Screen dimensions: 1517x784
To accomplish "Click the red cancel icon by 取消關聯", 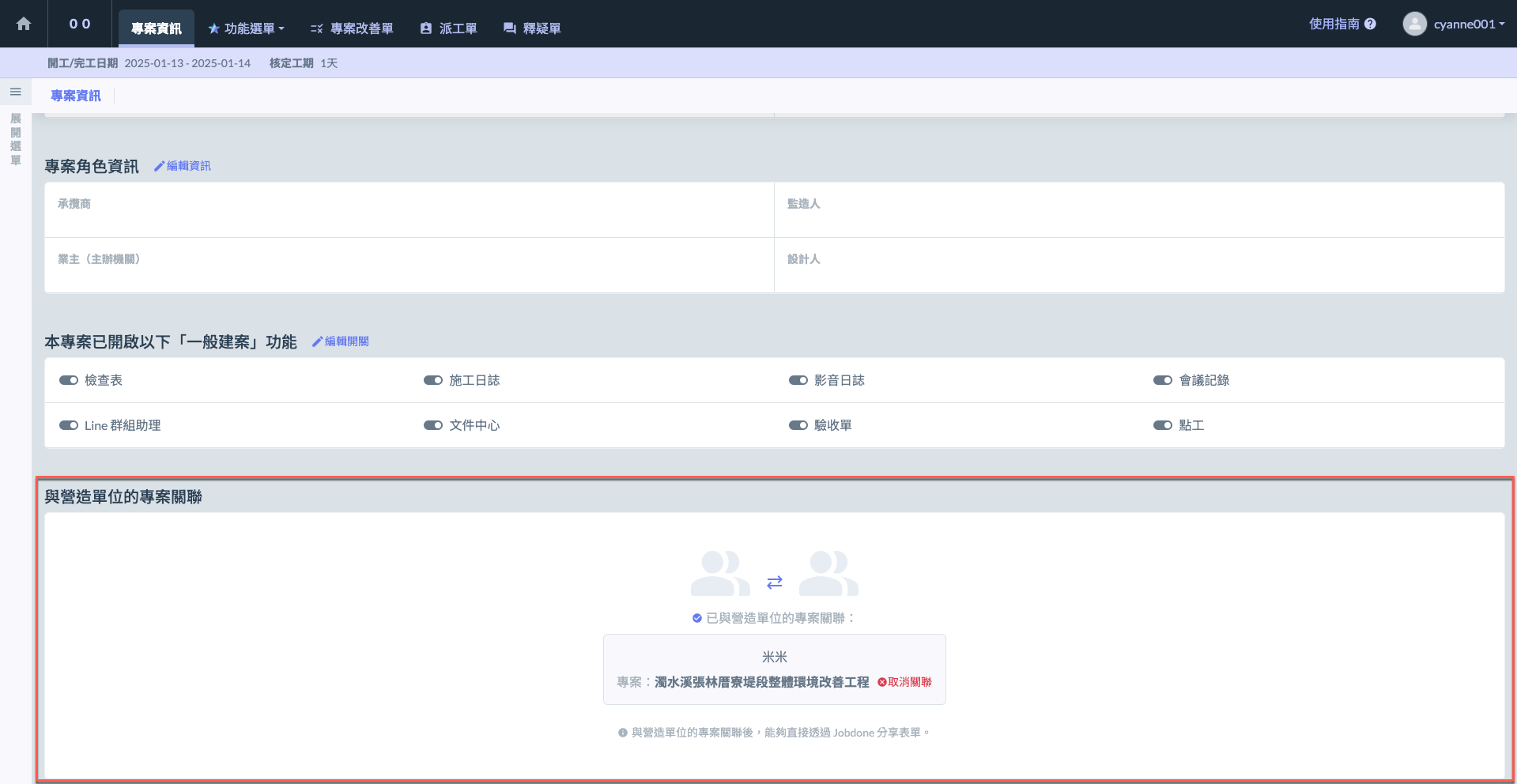I will point(882,682).
